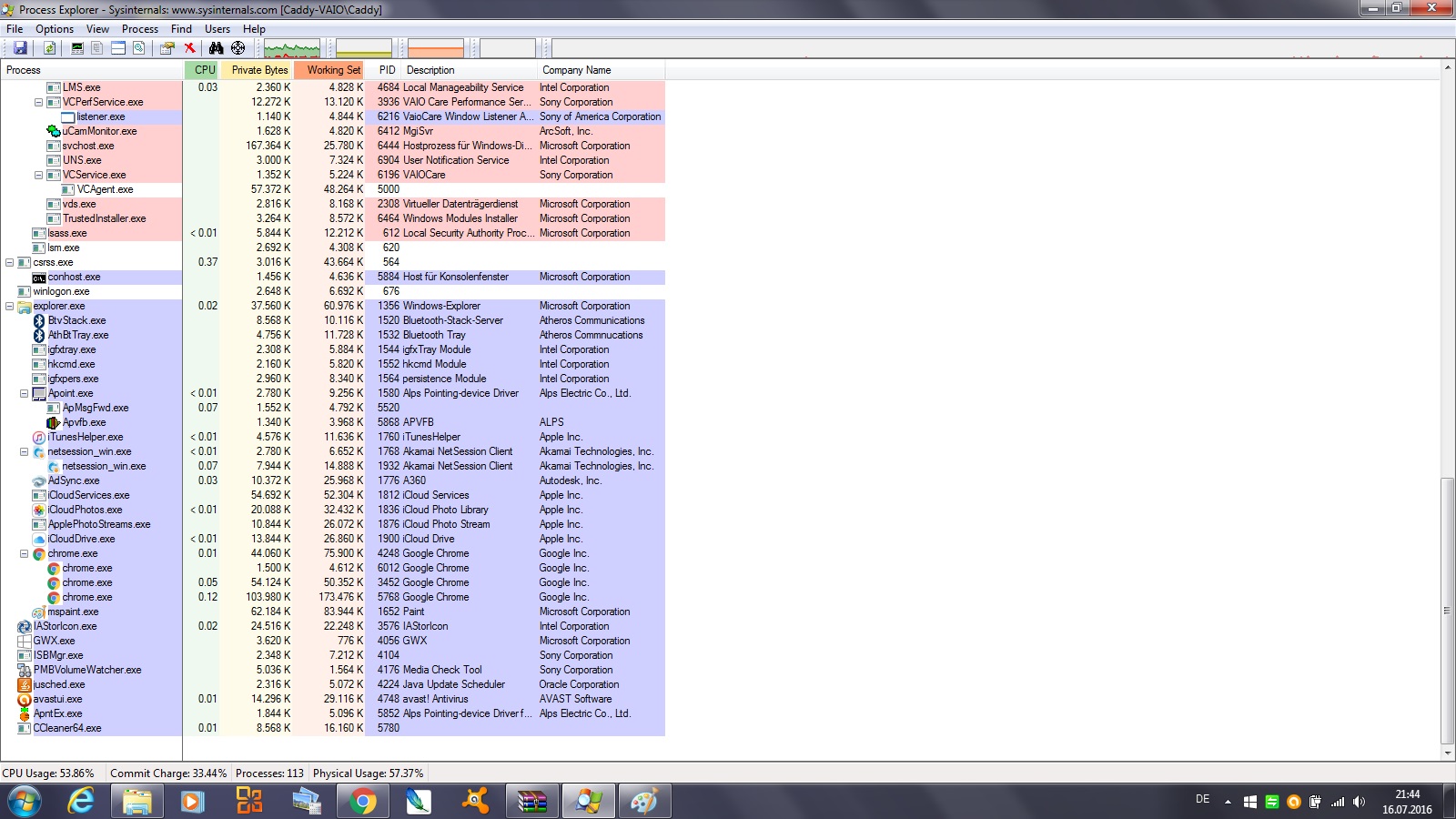1456x819 pixels.
Task: Click the avastui.exe orange icon
Action: (x=25, y=699)
